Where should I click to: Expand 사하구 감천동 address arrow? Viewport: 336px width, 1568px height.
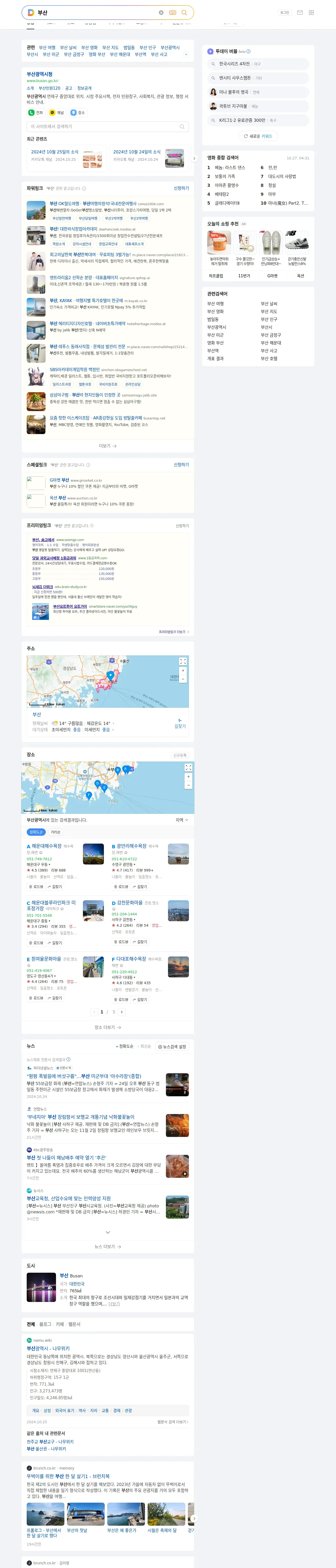point(134,920)
